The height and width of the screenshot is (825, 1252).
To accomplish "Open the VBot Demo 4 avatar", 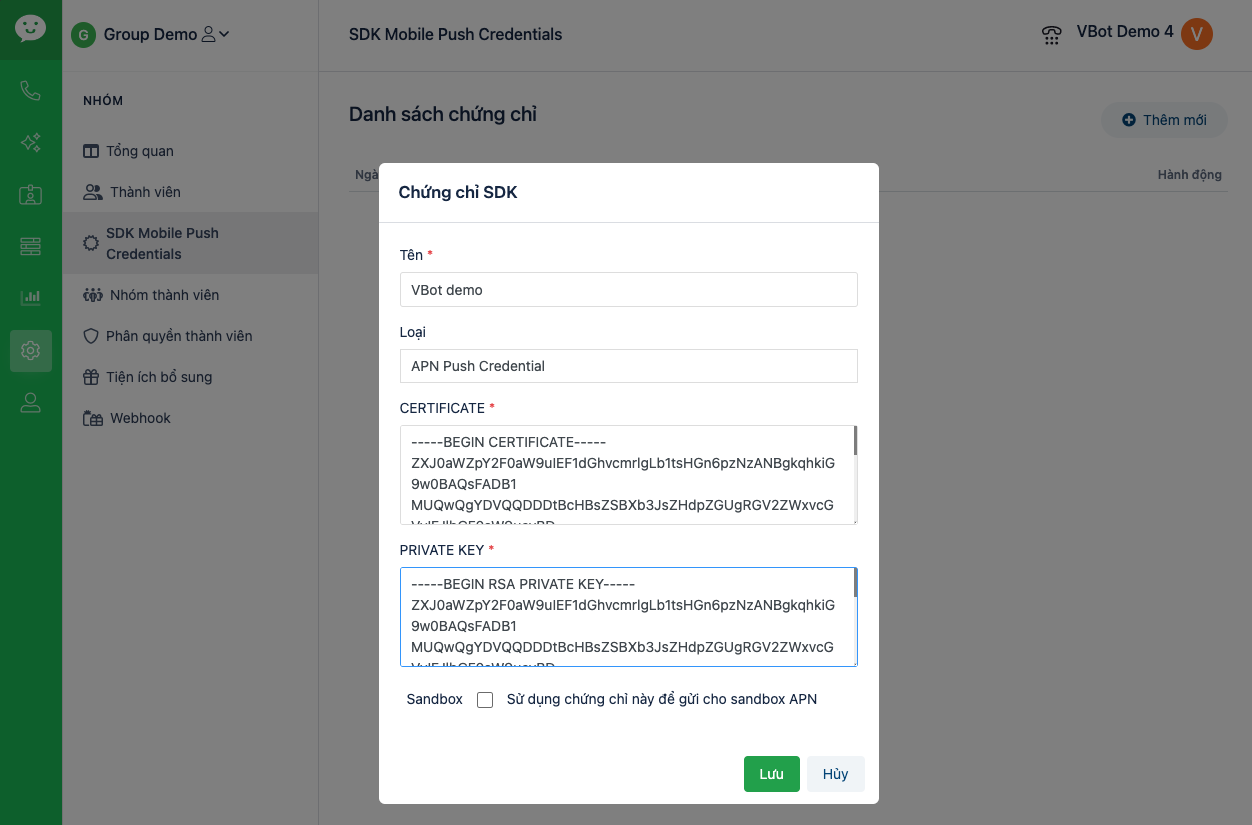I will [x=1196, y=34].
